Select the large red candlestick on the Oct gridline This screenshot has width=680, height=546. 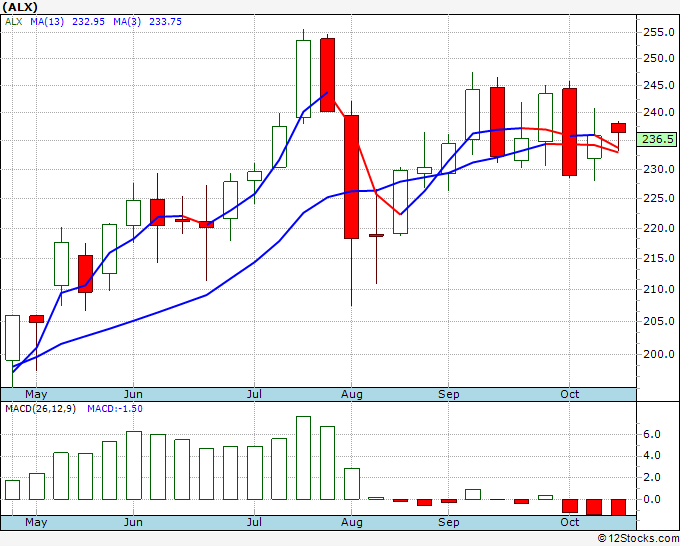pos(569,132)
